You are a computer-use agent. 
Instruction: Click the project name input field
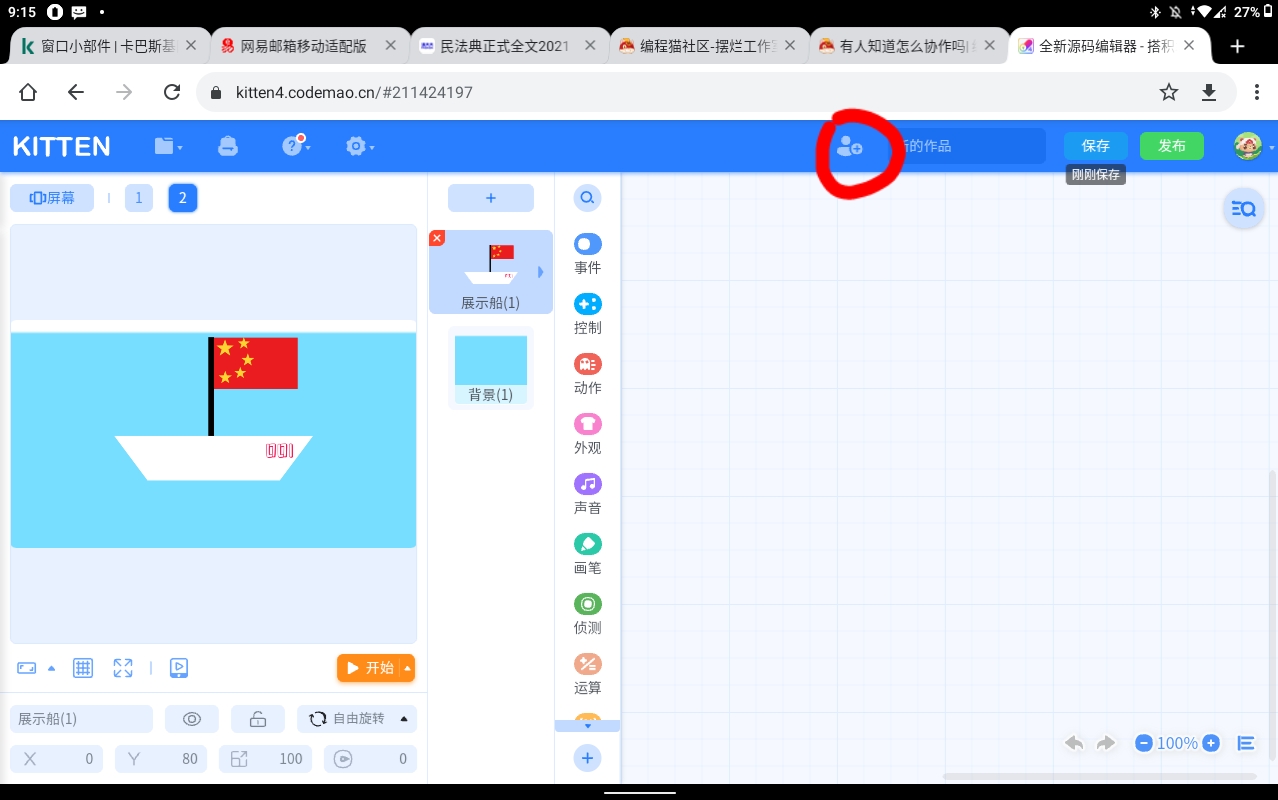[969, 146]
